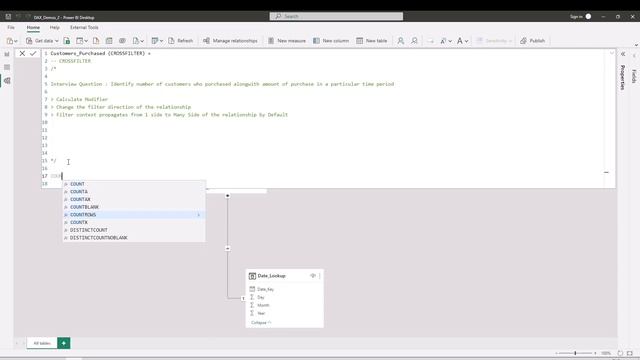Switch to Data view in sidebar

tap(7, 67)
